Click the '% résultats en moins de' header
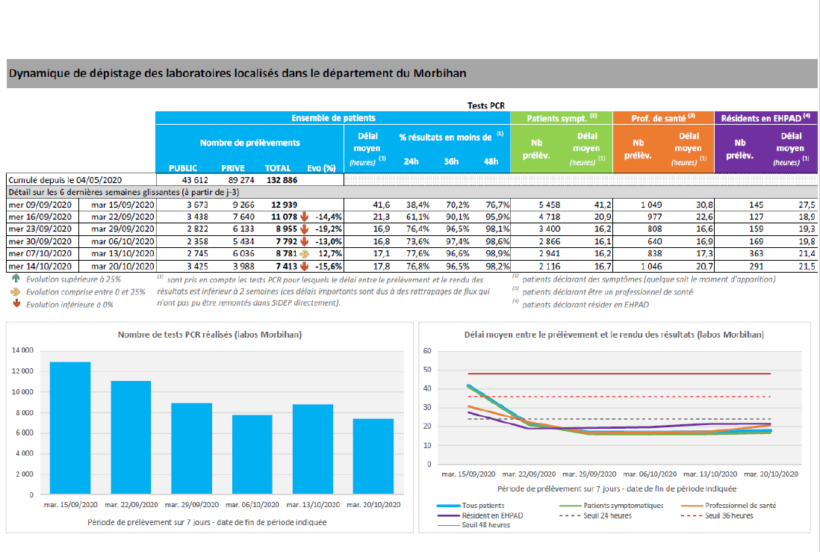 coord(451,137)
